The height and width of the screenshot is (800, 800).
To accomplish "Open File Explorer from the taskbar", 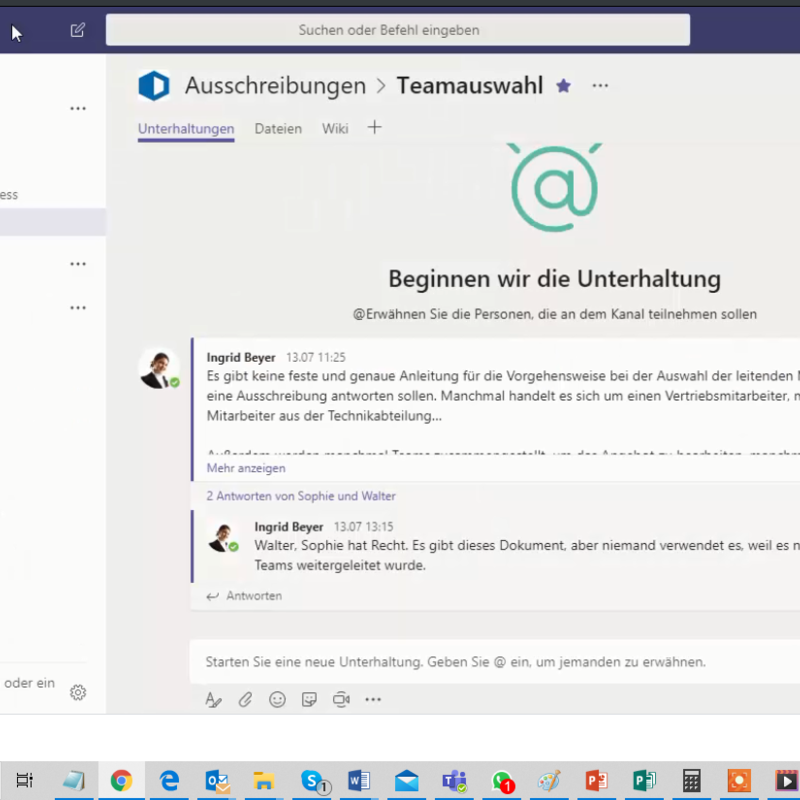I will click(x=264, y=781).
